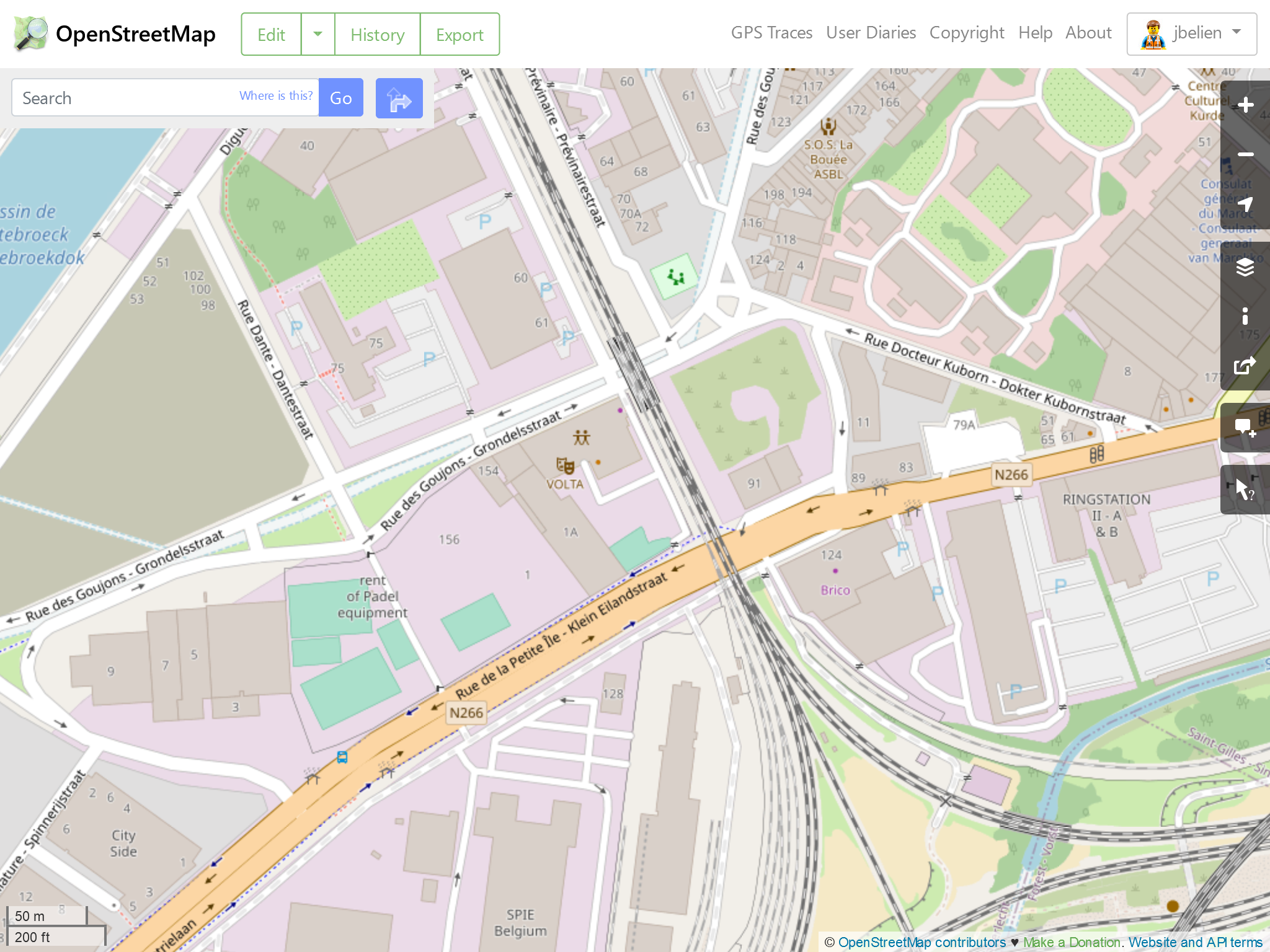1270x952 pixels.
Task: Expand the Edit dropdown arrow
Action: [317, 34]
